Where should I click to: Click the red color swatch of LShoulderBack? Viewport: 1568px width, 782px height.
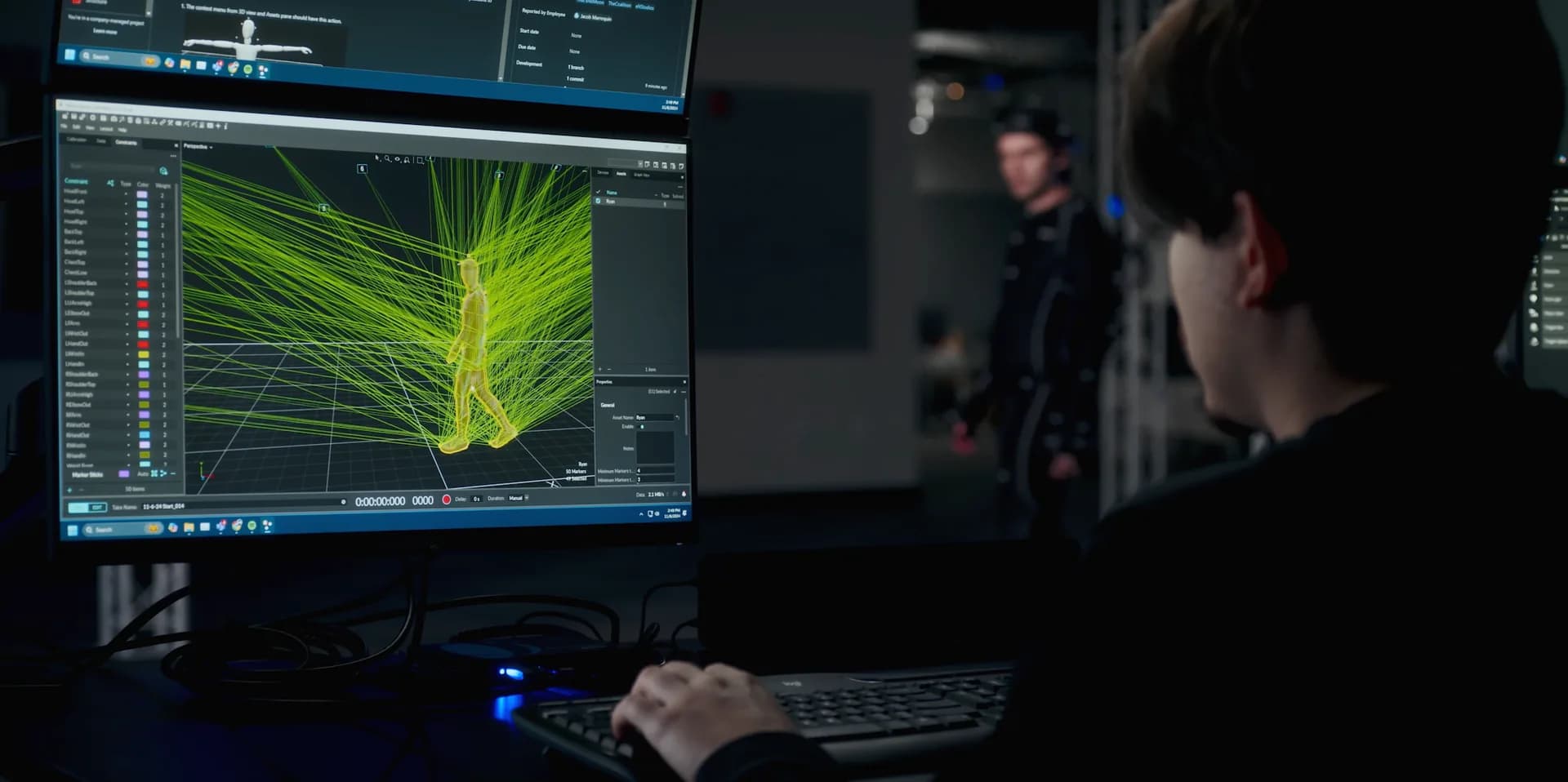coord(142,284)
